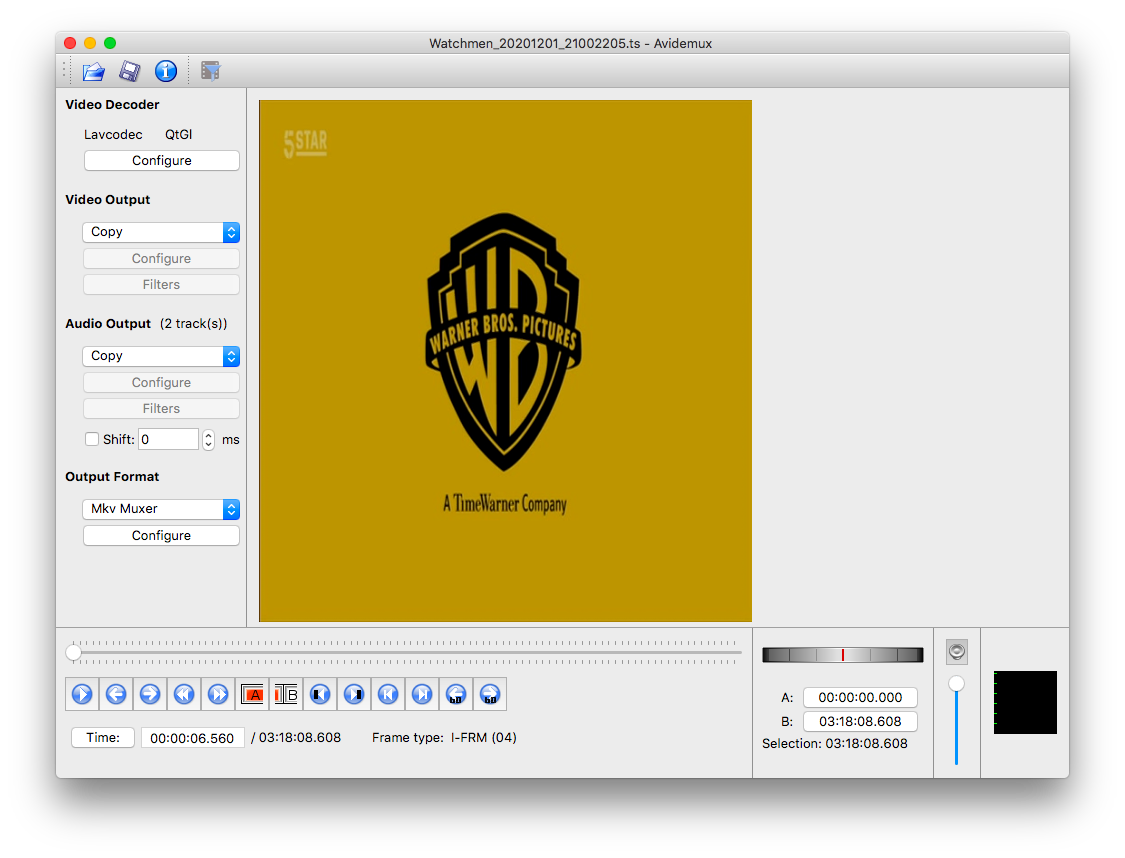This screenshot has width=1125, height=858.
Task: Click Configure under Output Format
Action: 161,536
